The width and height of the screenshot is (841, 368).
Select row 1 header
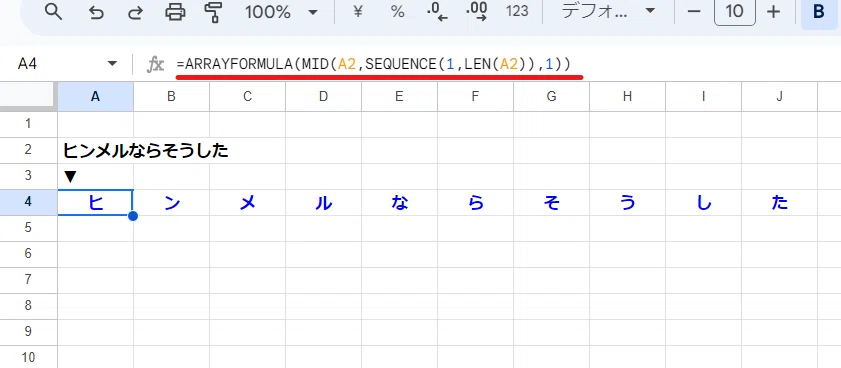point(28,124)
